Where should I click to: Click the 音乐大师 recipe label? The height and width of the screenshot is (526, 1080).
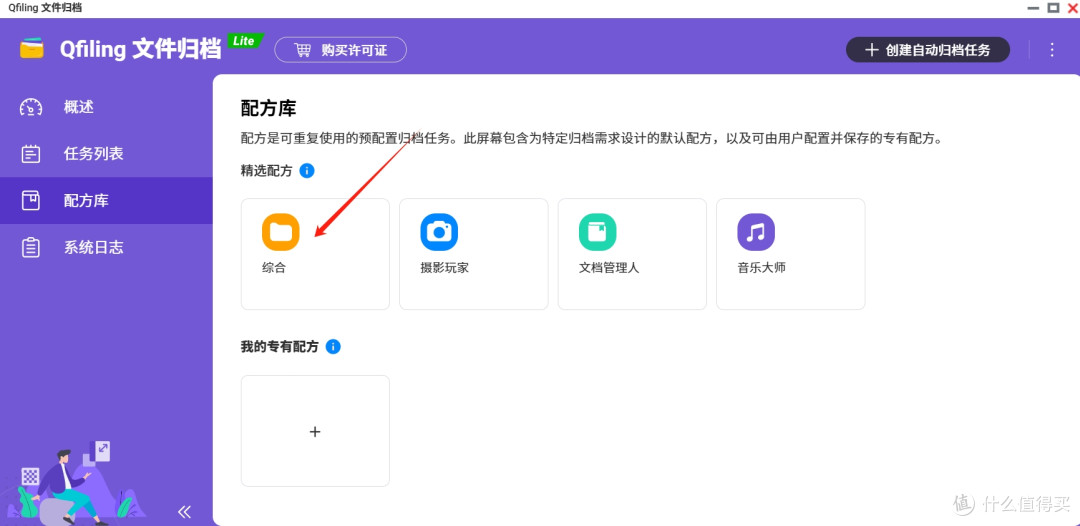(x=761, y=268)
